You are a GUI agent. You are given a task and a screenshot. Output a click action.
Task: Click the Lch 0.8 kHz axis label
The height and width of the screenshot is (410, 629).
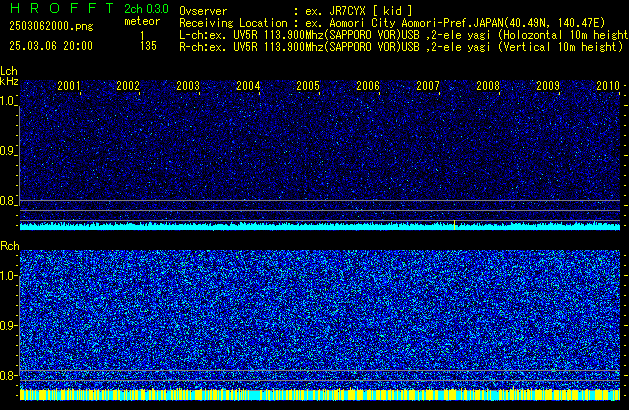8,201
